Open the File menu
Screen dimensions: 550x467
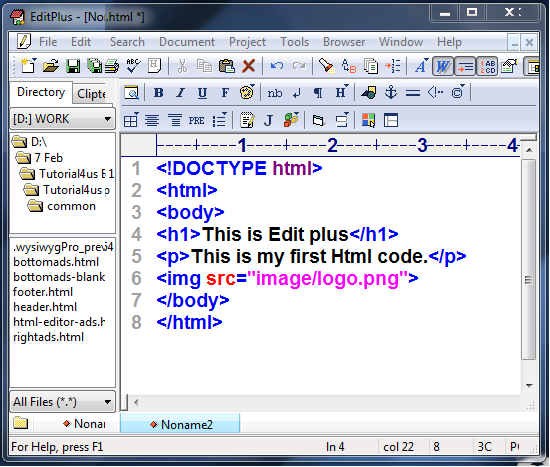(x=48, y=42)
